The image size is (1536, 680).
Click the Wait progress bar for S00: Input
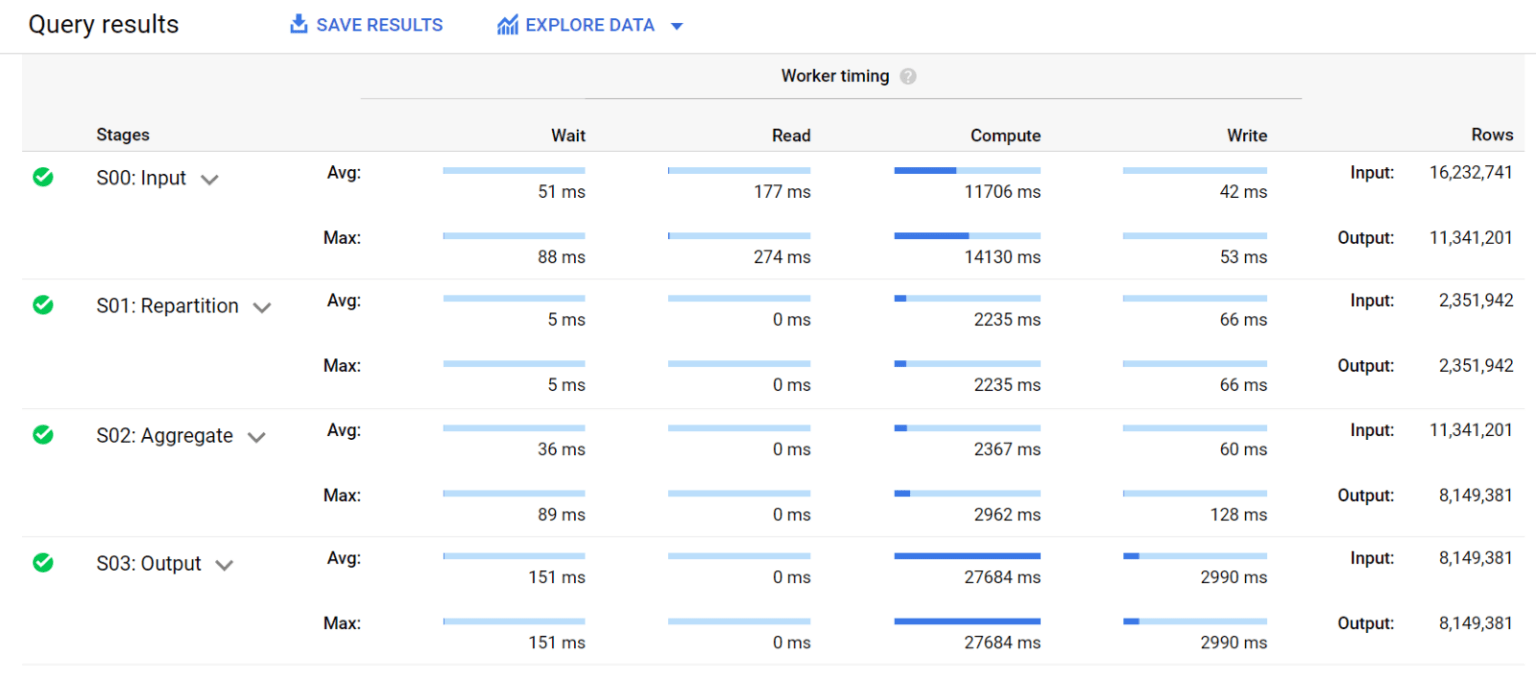pyautogui.click(x=513, y=169)
